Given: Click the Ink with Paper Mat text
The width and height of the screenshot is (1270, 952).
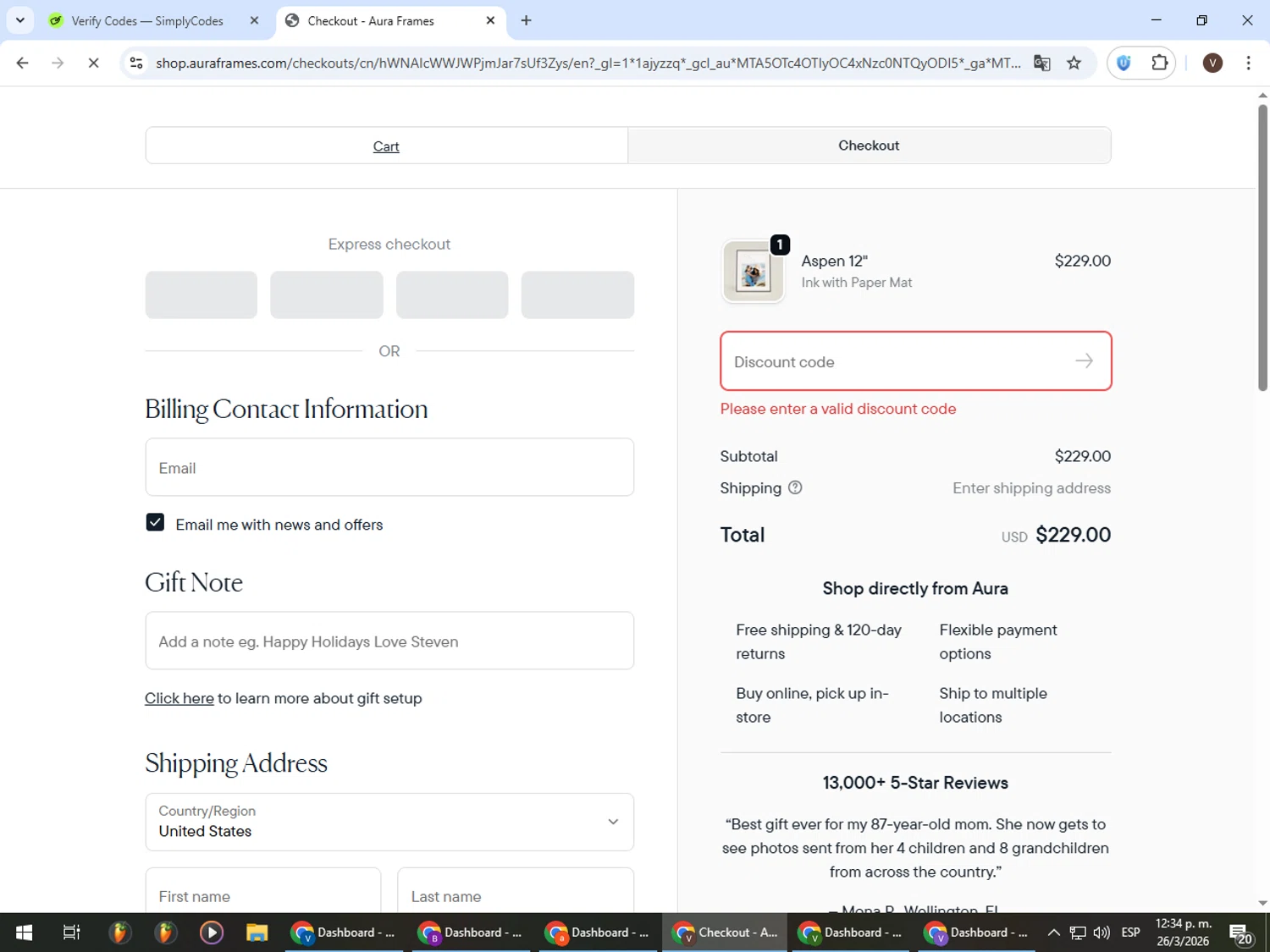Looking at the screenshot, I should tap(857, 283).
